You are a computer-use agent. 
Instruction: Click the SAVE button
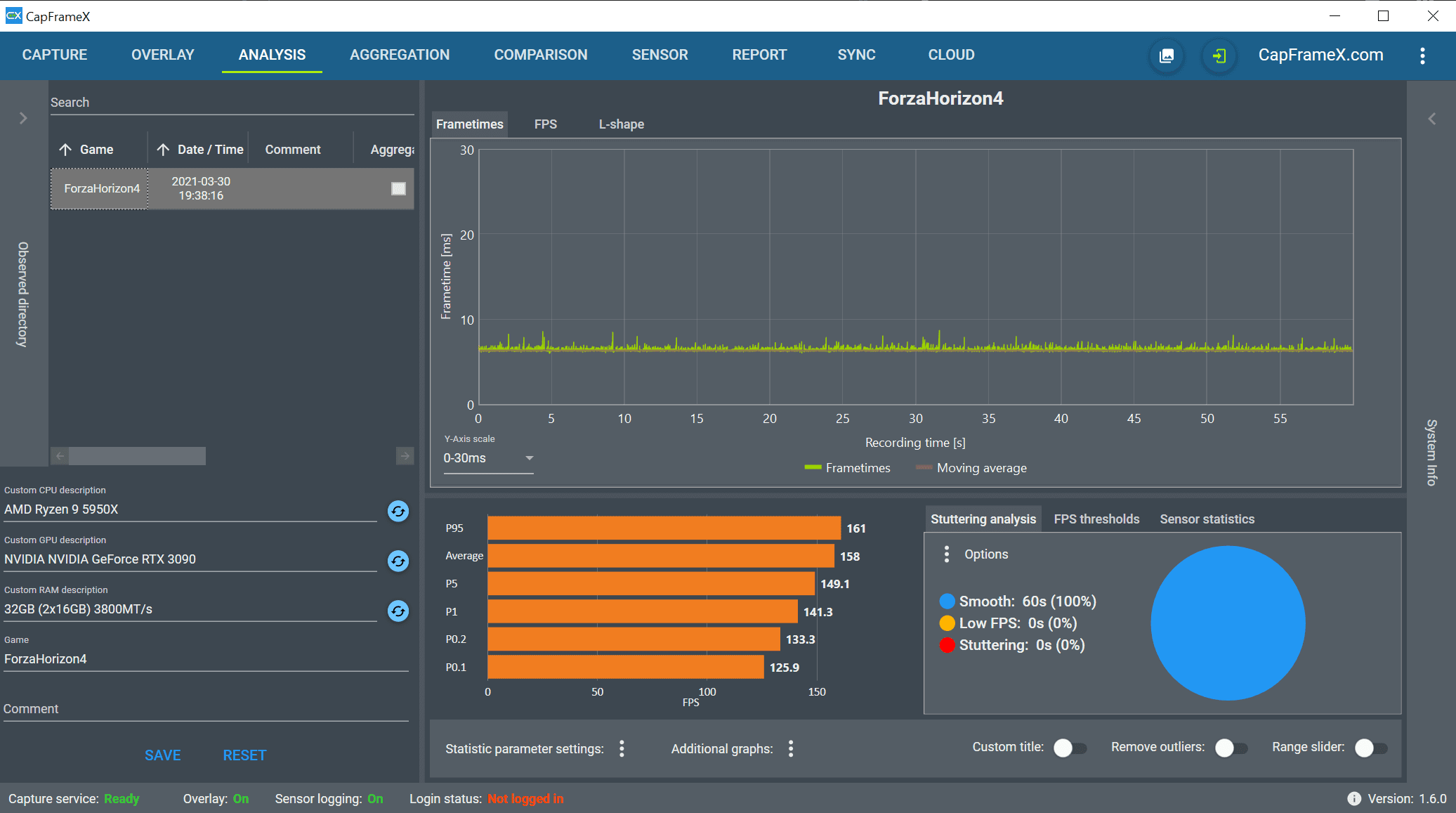pos(163,755)
